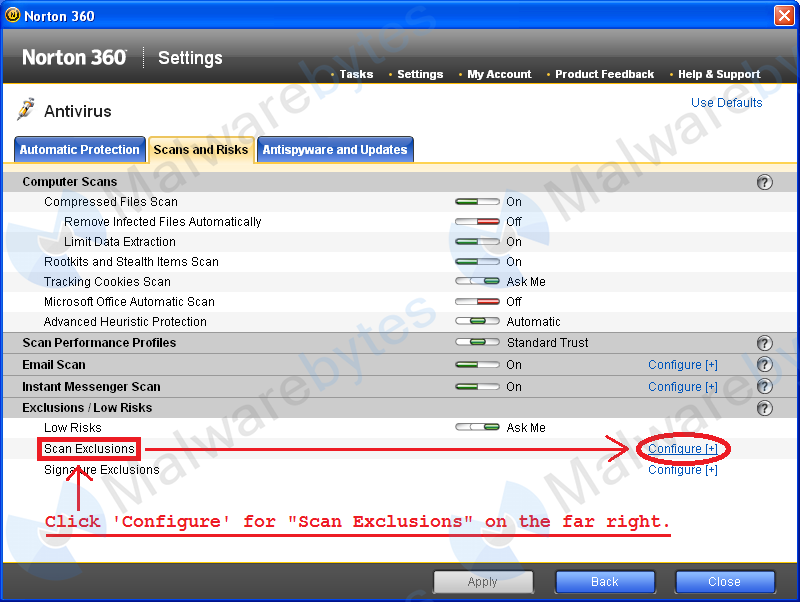The width and height of the screenshot is (800, 602).
Task: Toggle Limit Data Extraction switch
Action: click(x=477, y=241)
